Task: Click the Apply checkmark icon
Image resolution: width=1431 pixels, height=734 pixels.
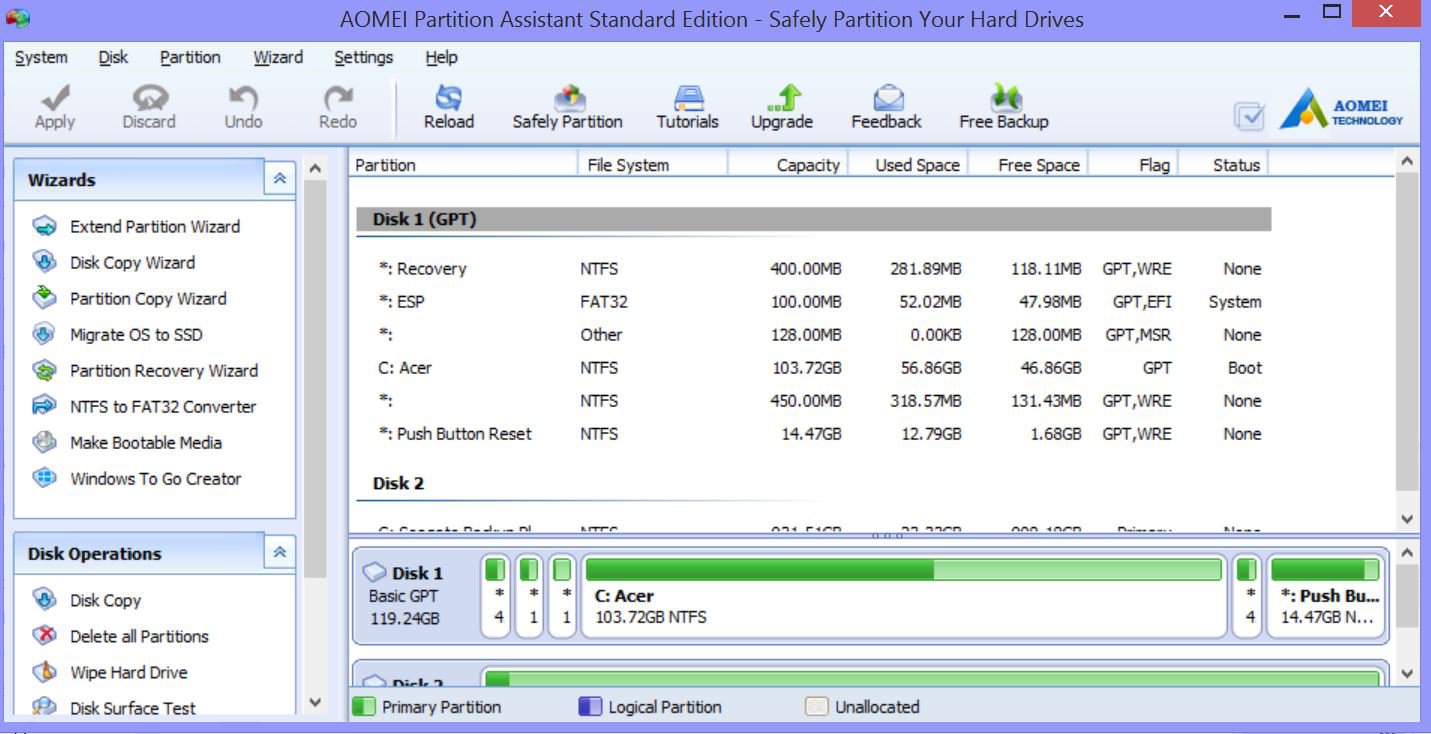Action: (55, 98)
